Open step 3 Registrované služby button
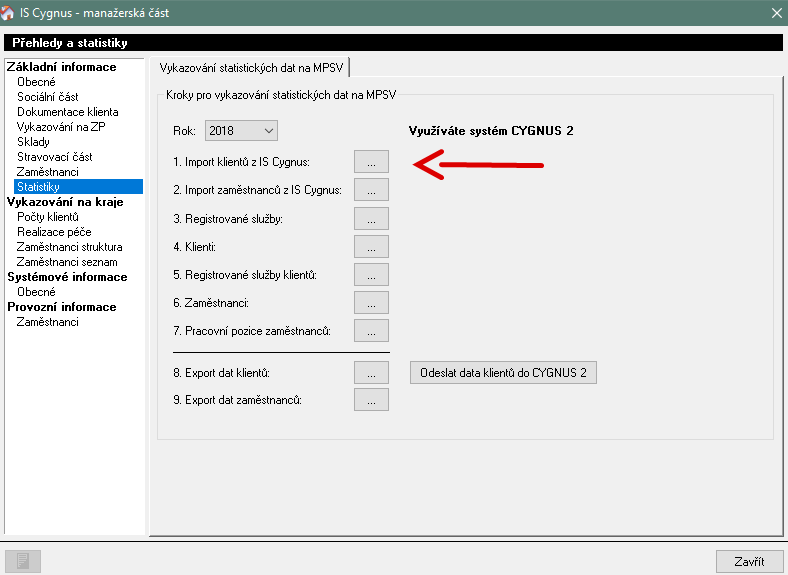 371,219
